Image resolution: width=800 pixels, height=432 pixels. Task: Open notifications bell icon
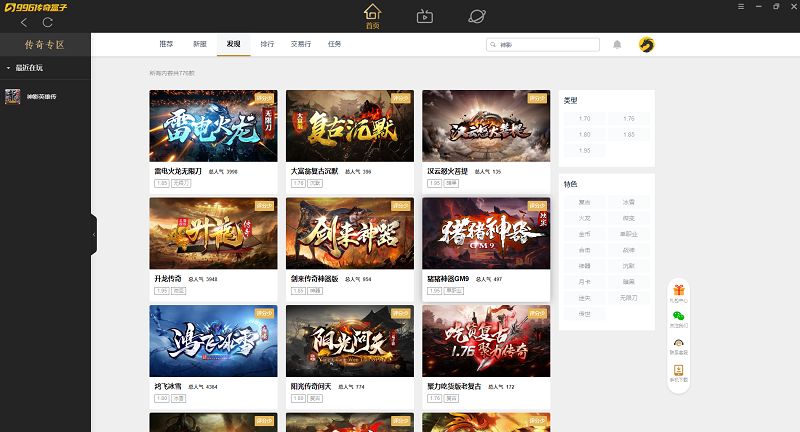pos(617,44)
